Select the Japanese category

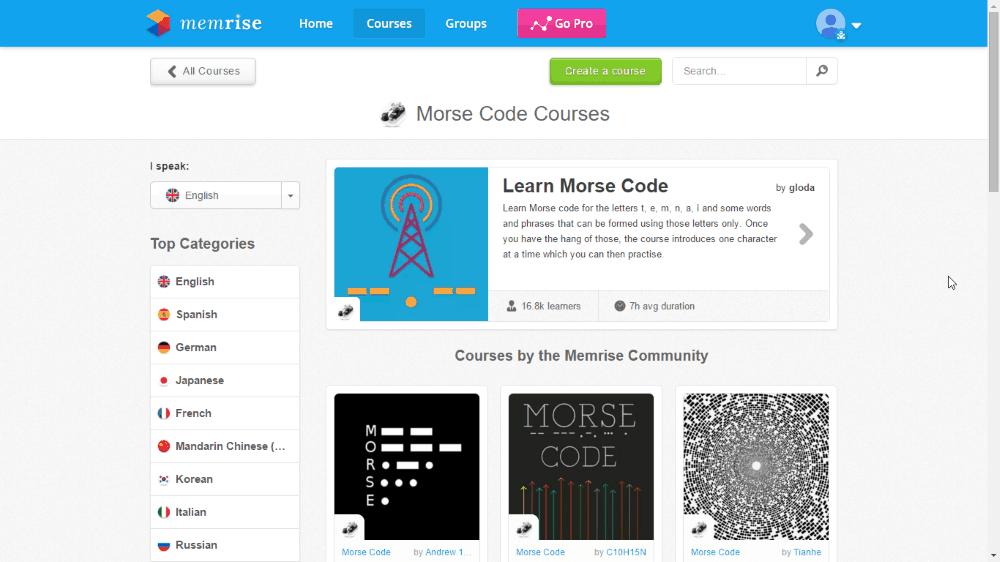pos(224,380)
